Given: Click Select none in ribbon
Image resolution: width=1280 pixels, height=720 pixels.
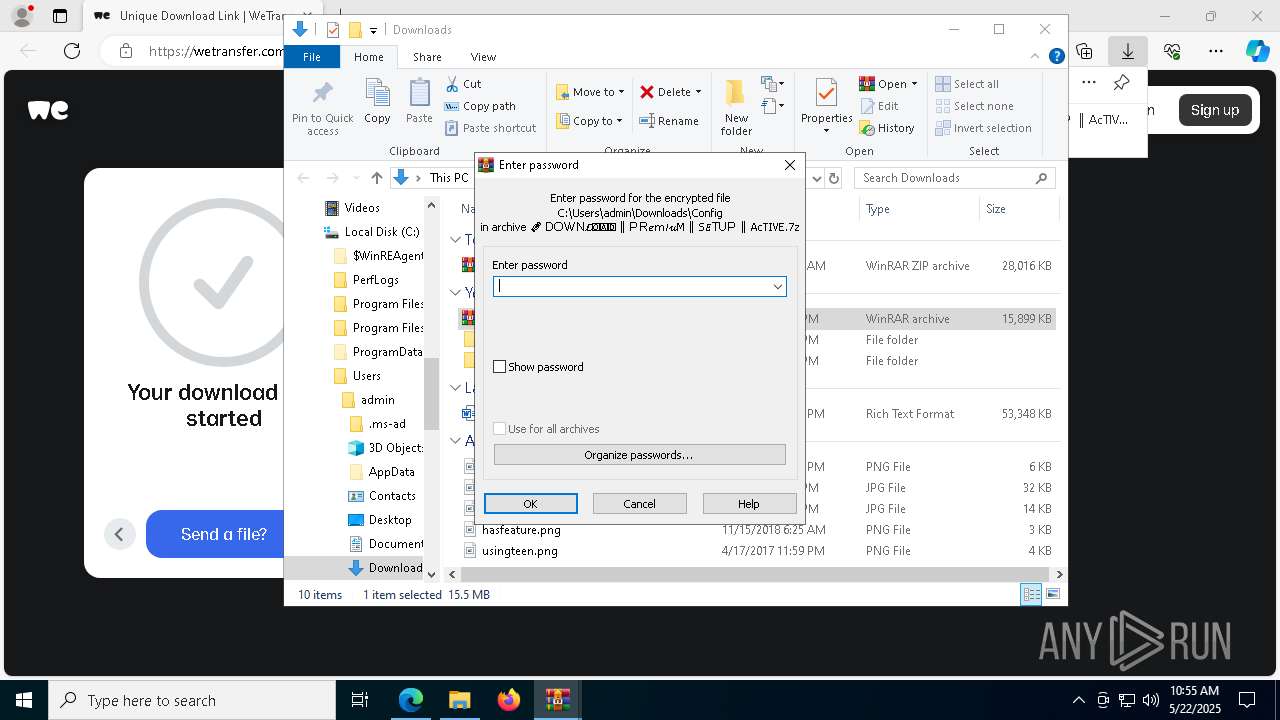Looking at the screenshot, I should point(974,106).
